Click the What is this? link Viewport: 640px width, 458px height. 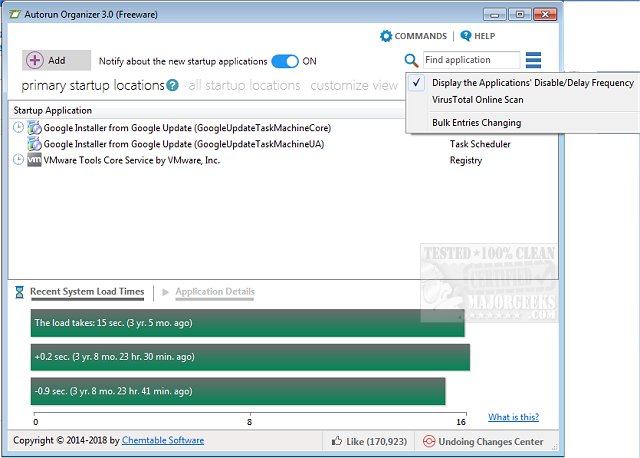(x=513, y=417)
